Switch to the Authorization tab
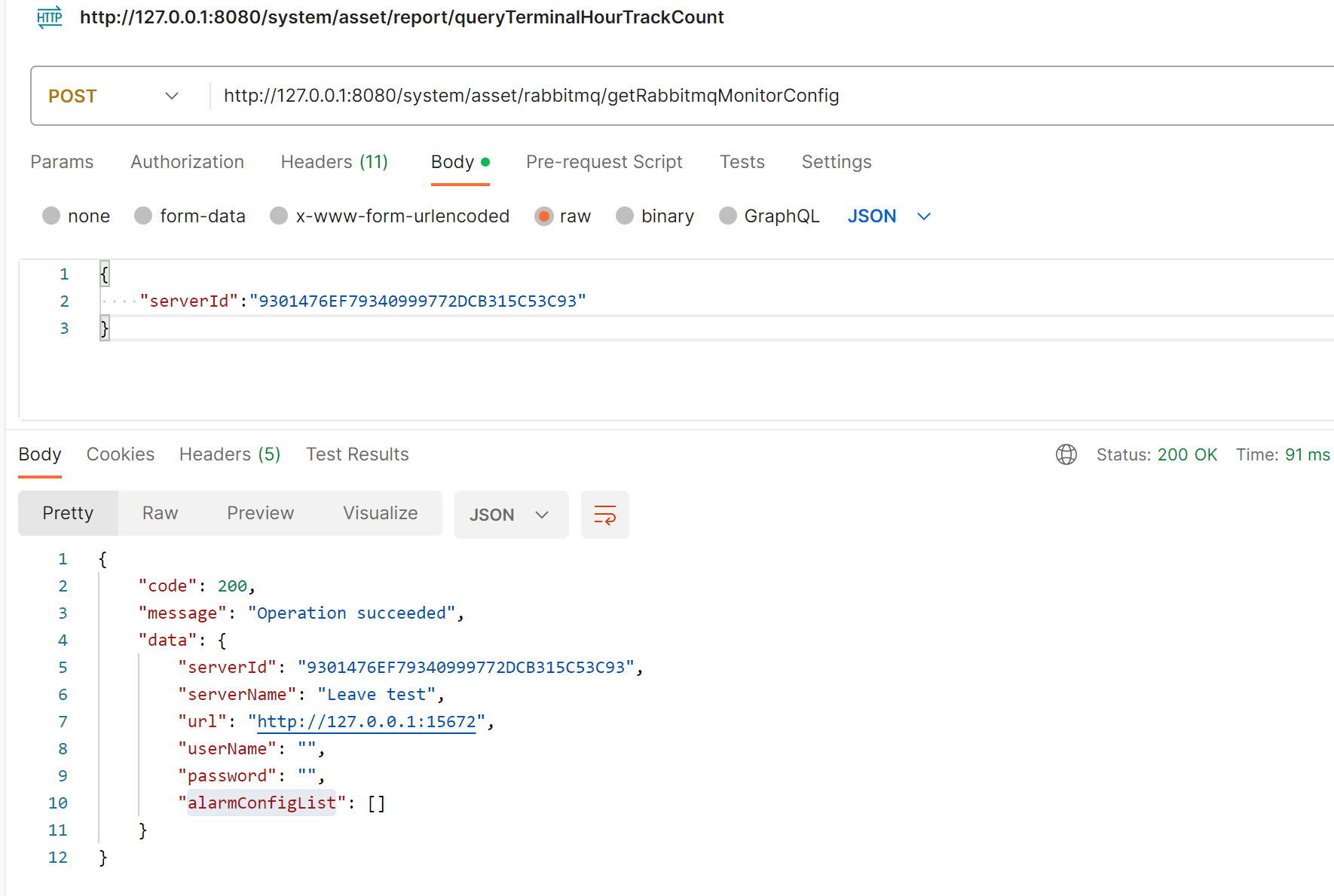The height and width of the screenshot is (896, 1334). click(187, 162)
